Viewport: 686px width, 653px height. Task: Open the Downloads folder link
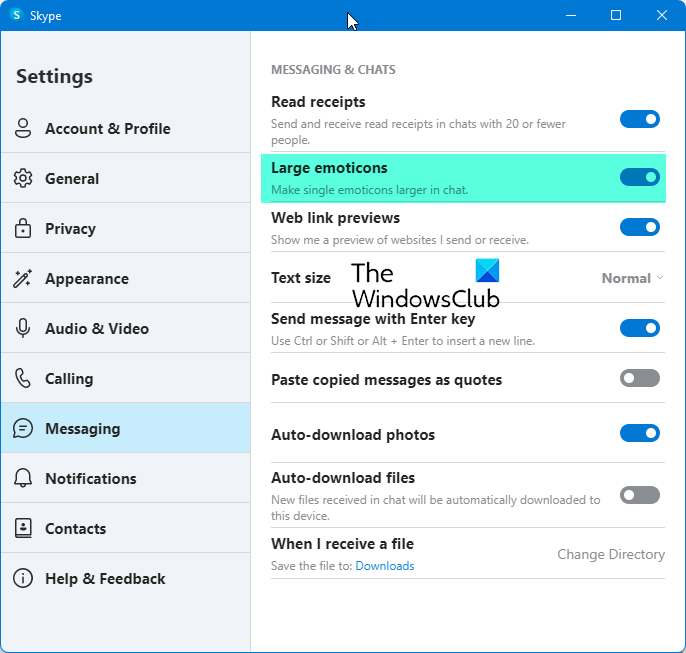[385, 566]
